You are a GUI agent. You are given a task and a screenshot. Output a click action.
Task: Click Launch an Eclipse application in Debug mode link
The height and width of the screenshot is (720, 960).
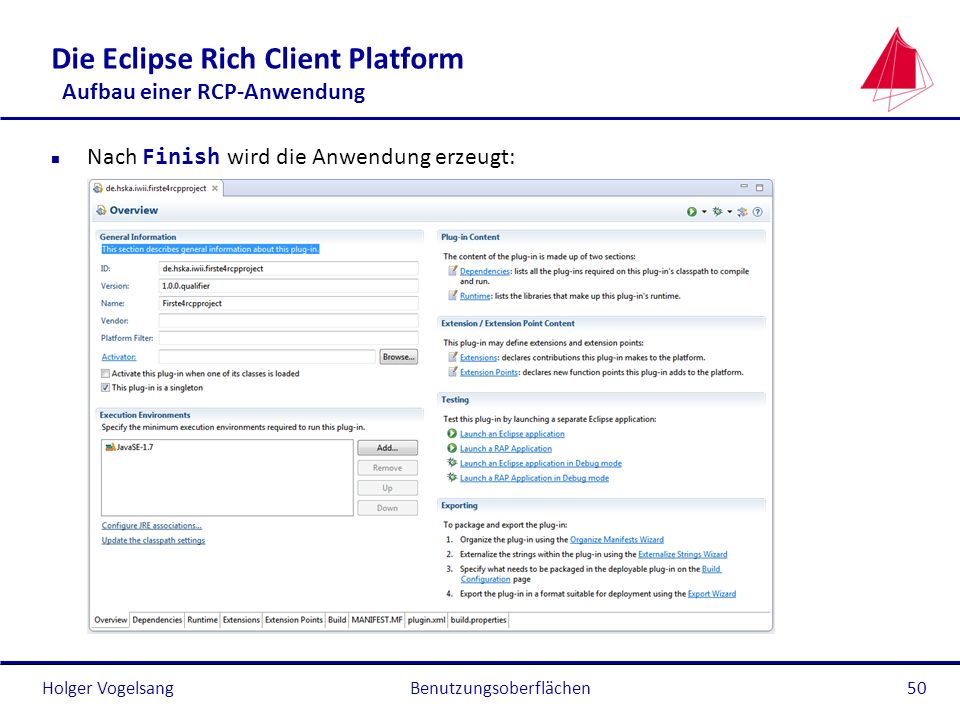[541, 463]
